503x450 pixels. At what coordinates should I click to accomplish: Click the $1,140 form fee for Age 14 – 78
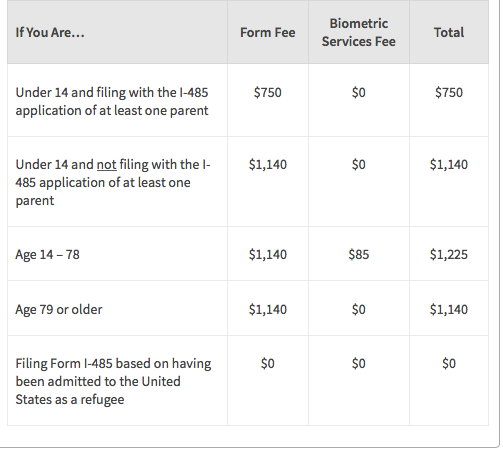[268, 255]
